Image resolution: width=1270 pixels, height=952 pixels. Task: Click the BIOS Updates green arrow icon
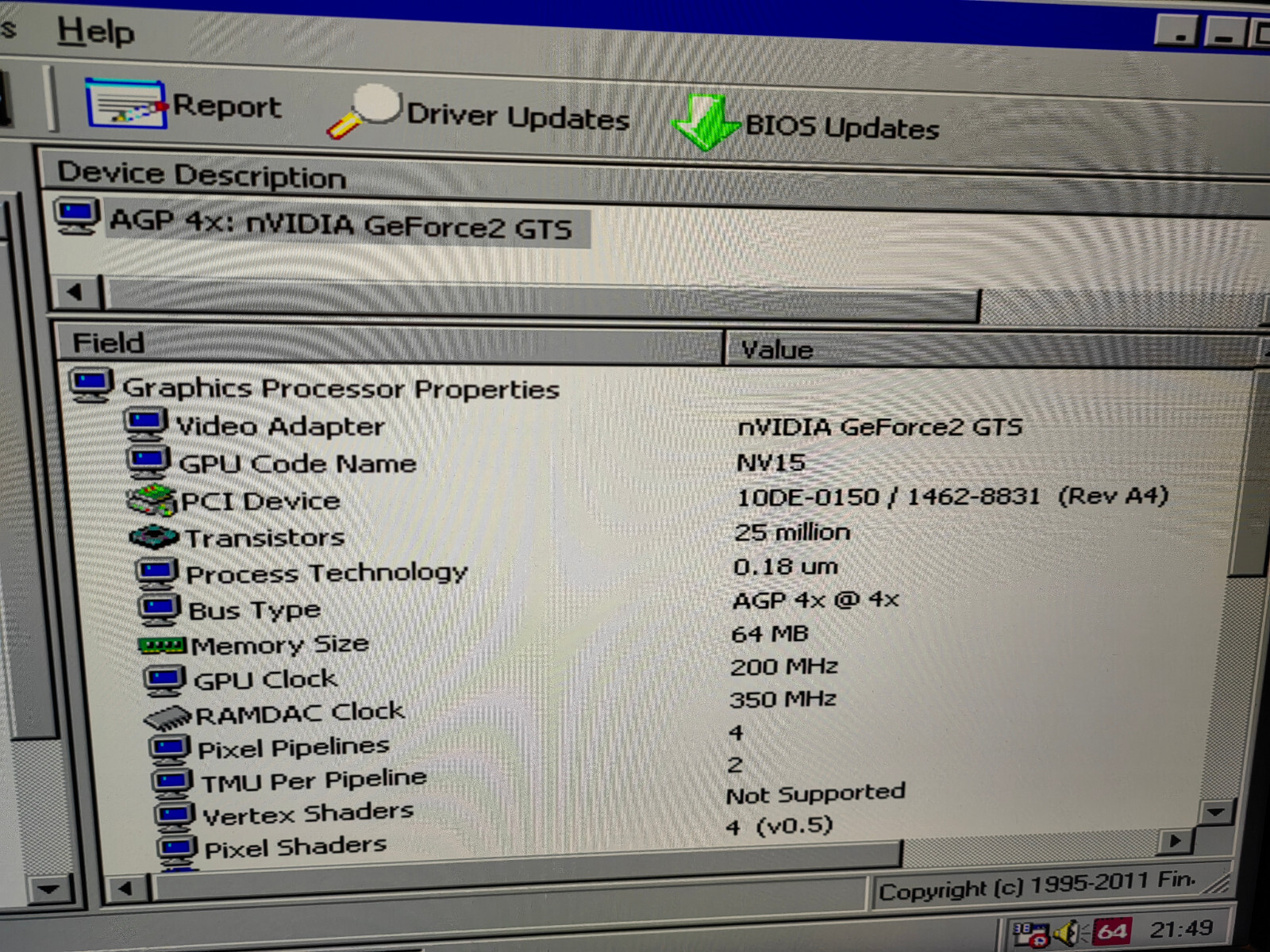[704, 121]
